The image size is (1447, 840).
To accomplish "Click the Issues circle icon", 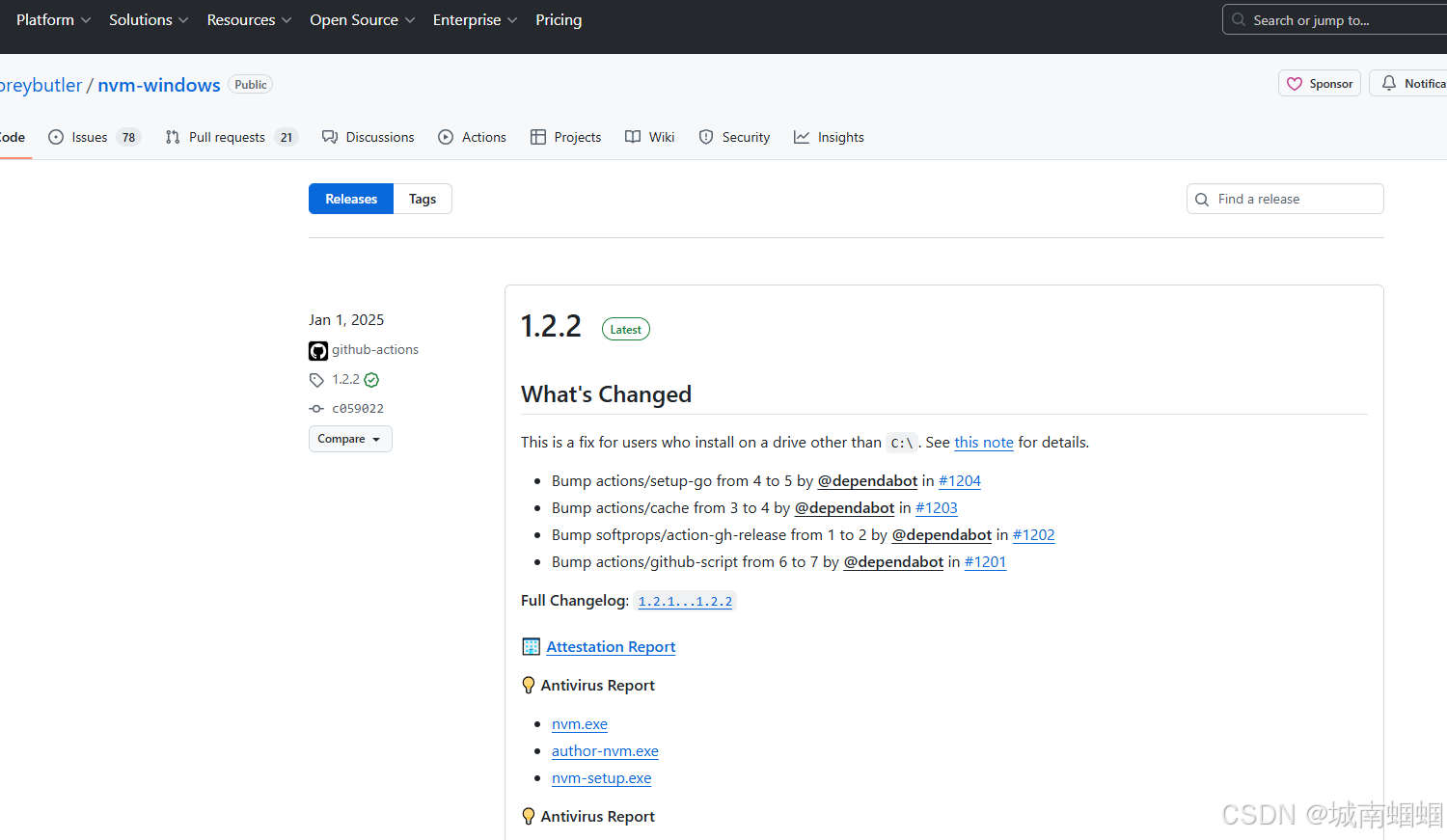I will [56, 137].
